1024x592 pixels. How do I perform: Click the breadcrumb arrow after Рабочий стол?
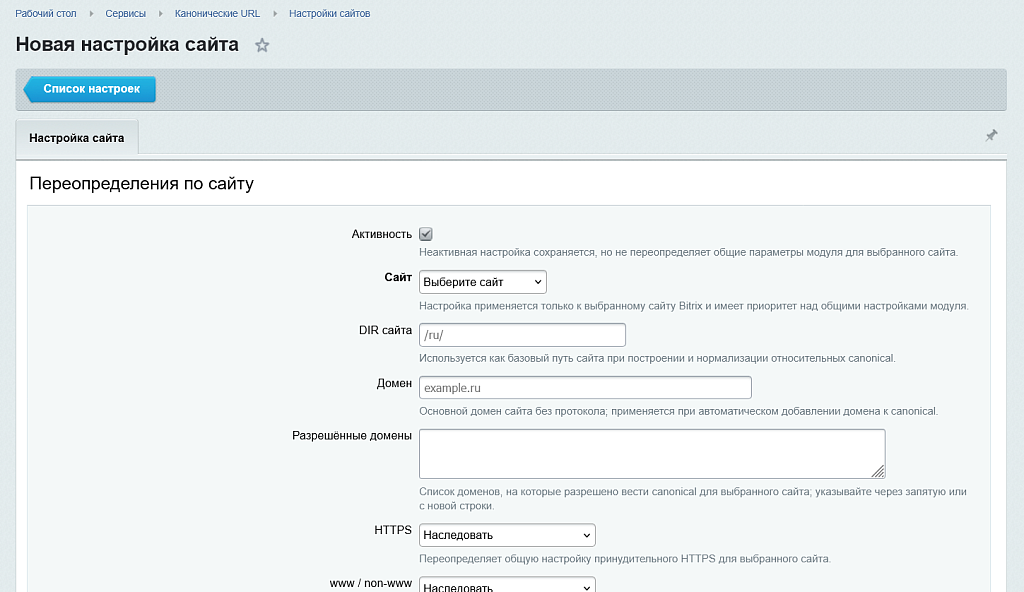pyautogui.click(x=91, y=14)
